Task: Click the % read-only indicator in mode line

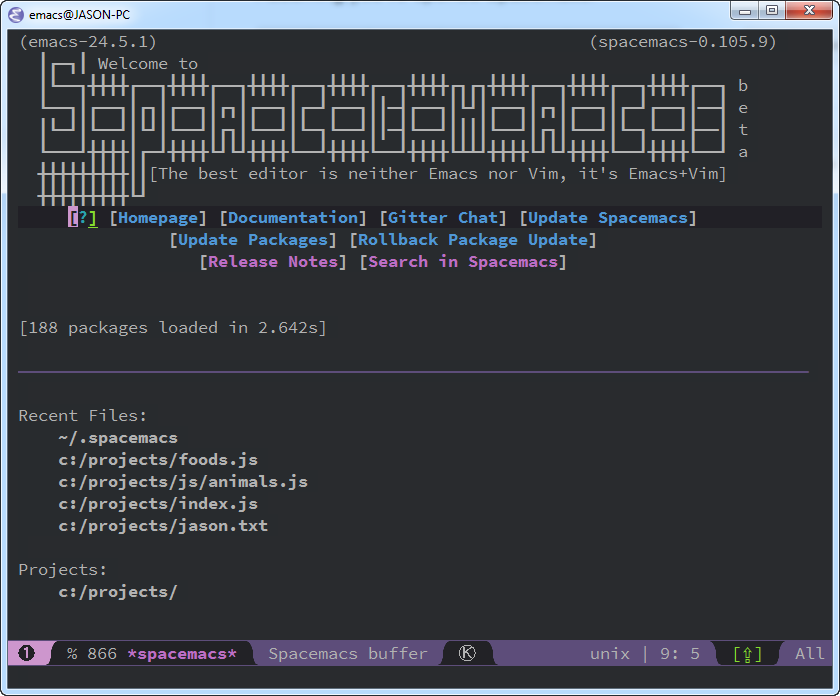Action: (72, 654)
